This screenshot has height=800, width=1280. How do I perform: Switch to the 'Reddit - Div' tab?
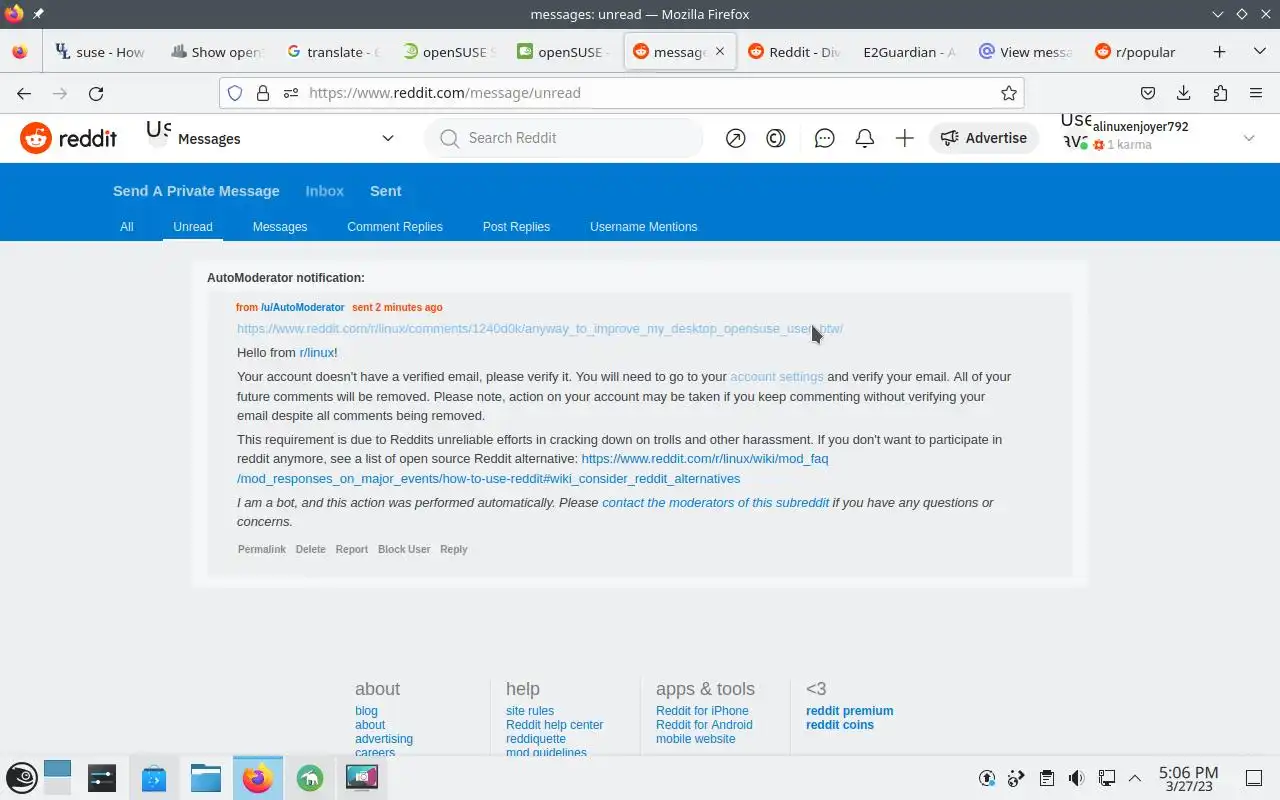(794, 52)
